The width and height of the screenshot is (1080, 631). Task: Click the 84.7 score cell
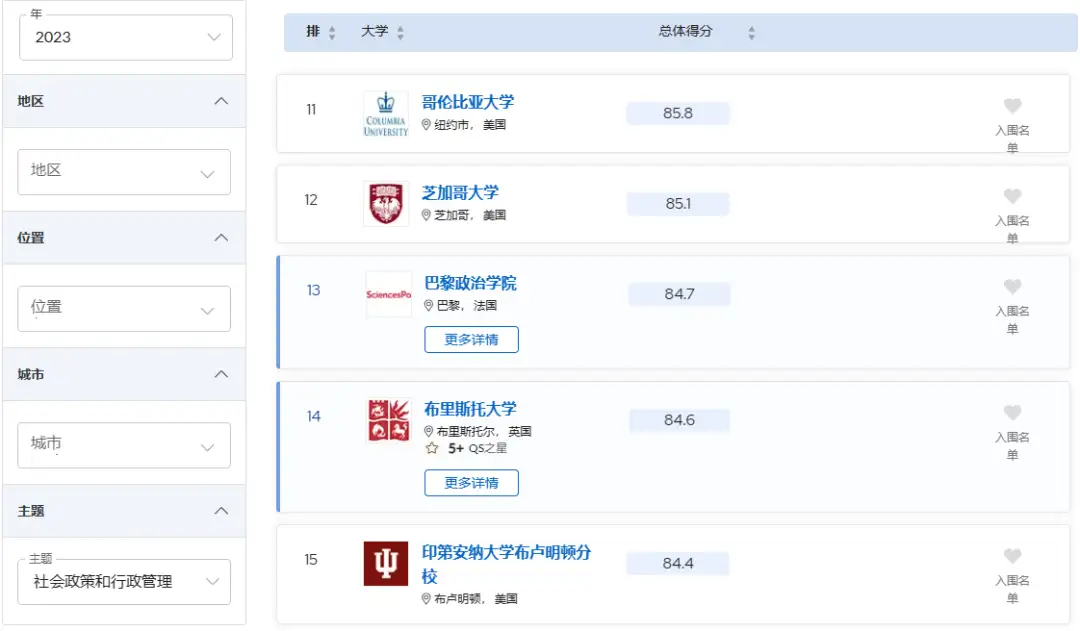point(679,293)
